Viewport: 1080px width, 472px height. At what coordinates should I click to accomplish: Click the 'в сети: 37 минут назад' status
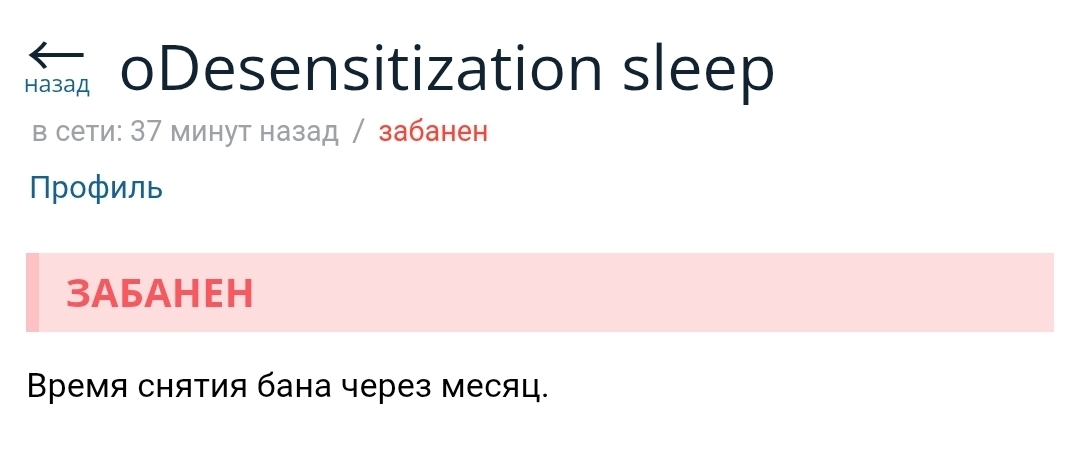tap(185, 131)
